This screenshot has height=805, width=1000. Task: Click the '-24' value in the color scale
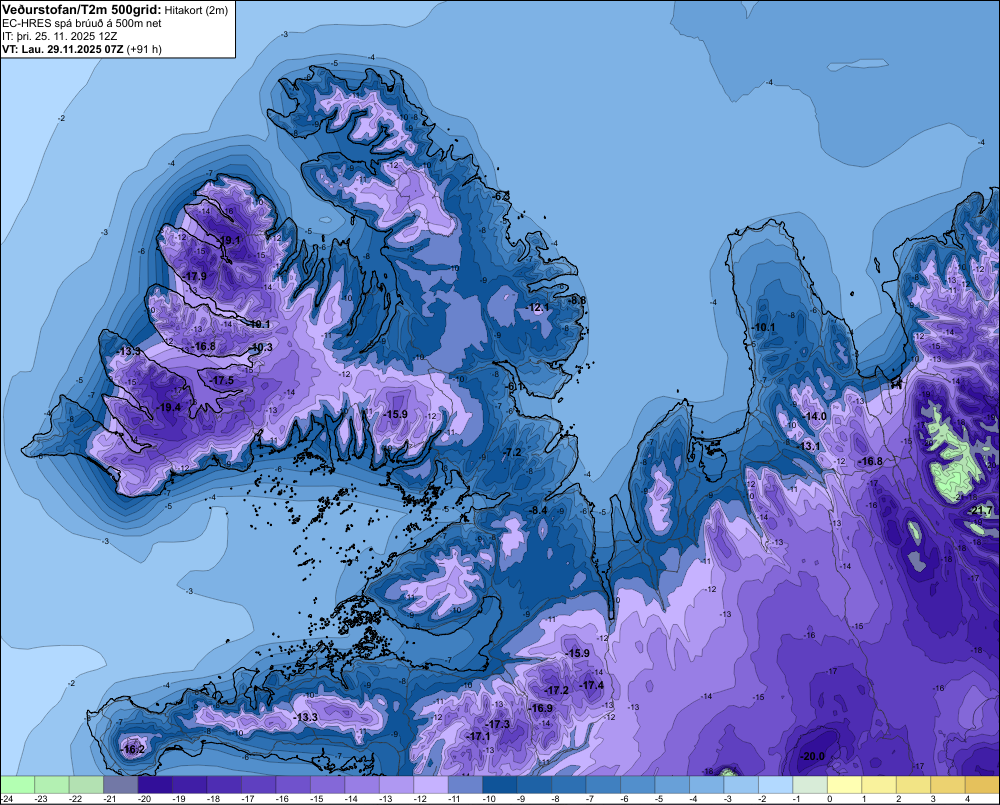[8, 799]
